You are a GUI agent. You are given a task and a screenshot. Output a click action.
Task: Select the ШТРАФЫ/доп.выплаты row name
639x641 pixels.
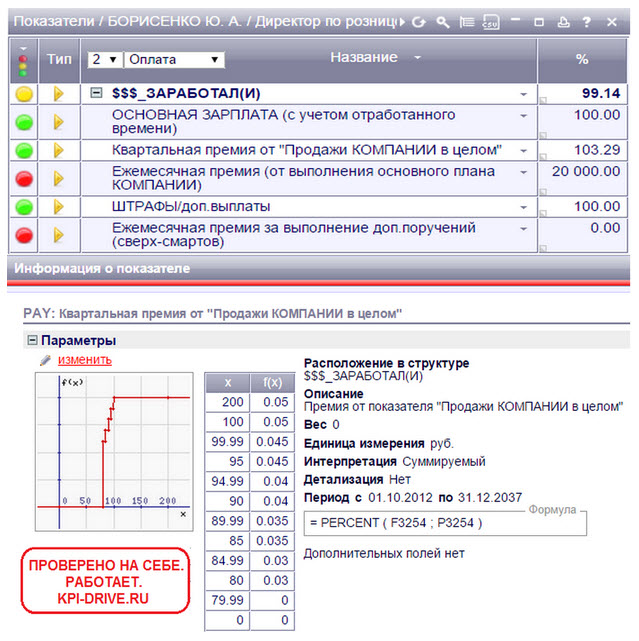[191, 206]
